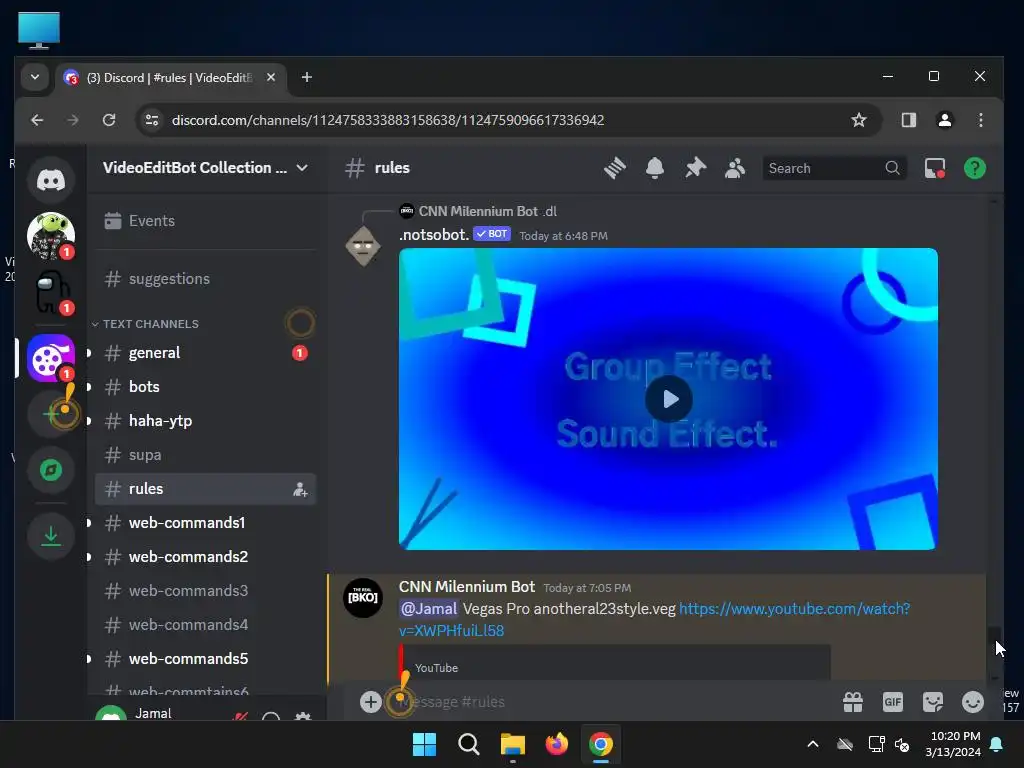Viewport: 1024px width, 768px height.
Task: Bookmark this page with star icon
Action: tap(859, 120)
